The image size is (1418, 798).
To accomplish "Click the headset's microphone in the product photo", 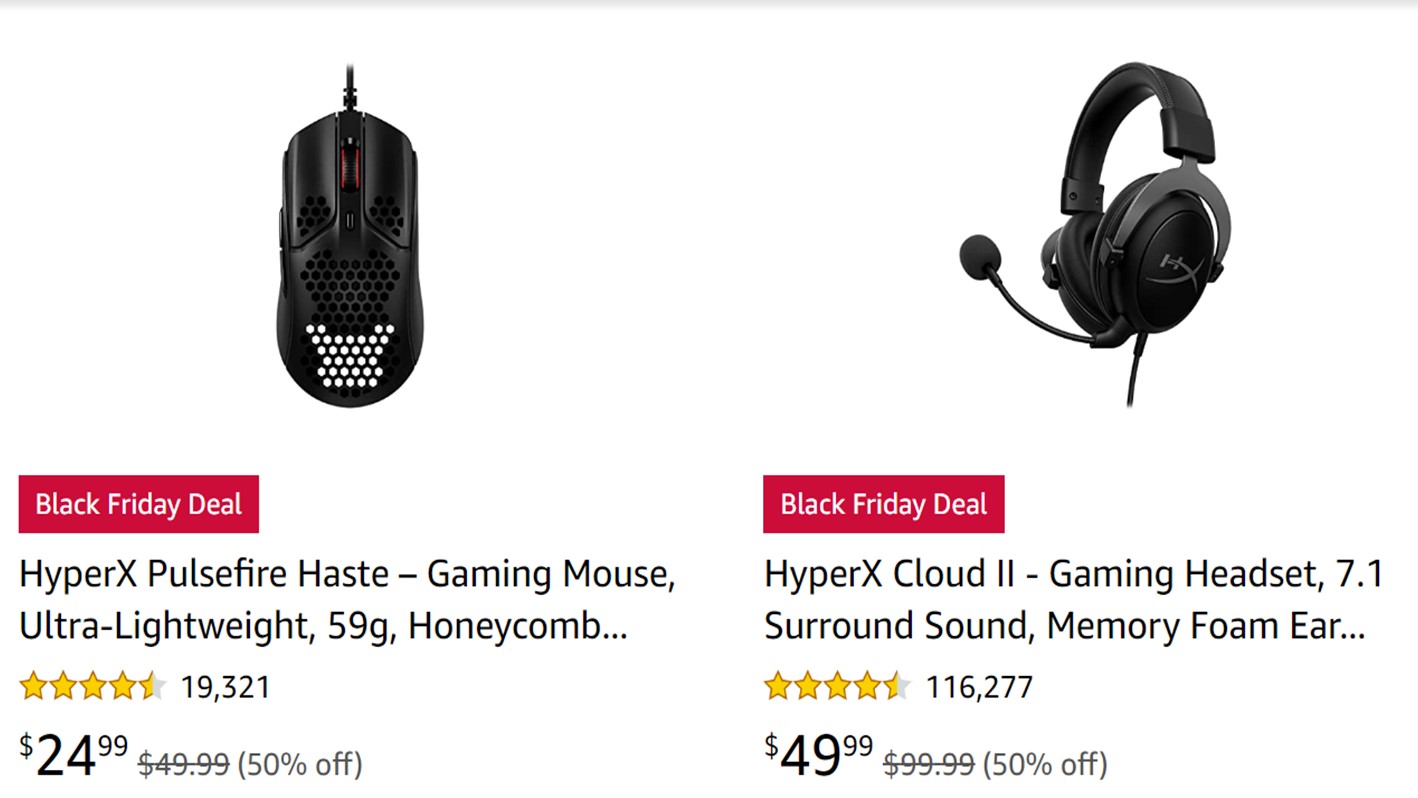I will tap(976, 258).
